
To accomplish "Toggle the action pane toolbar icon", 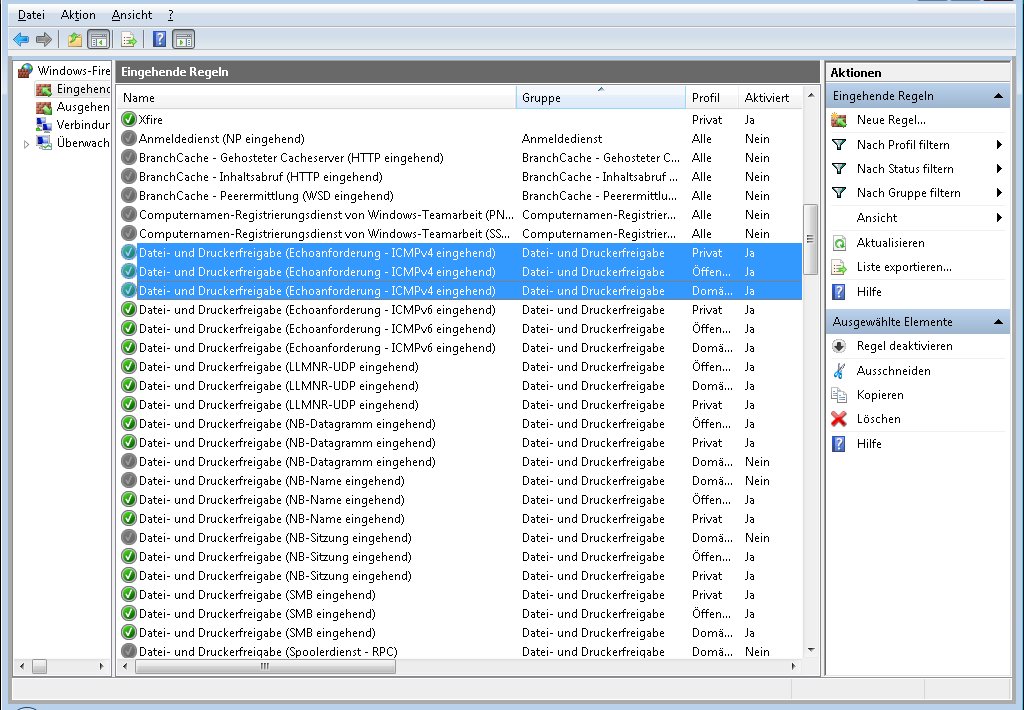I will [183, 40].
